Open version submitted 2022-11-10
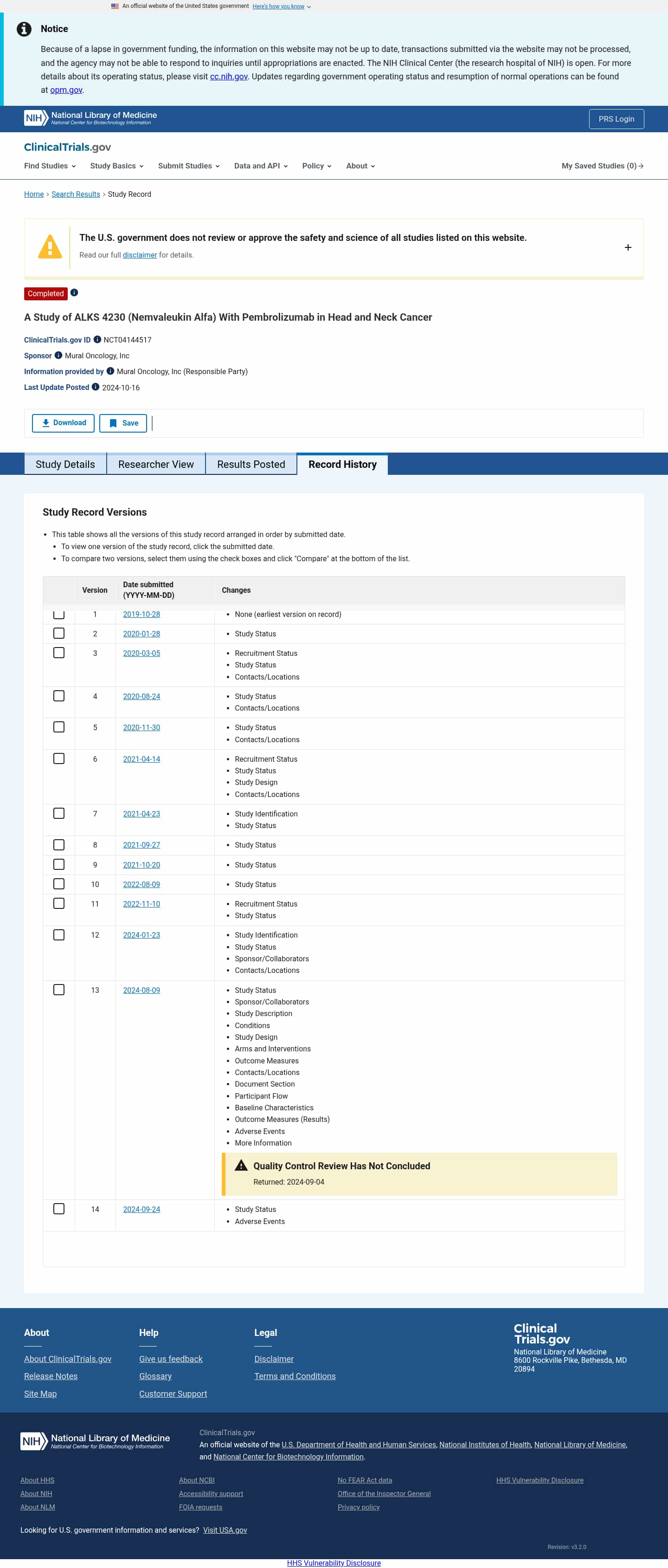Image resolution: width=668 pixels, height=1568 pixels. coord(142,905)
